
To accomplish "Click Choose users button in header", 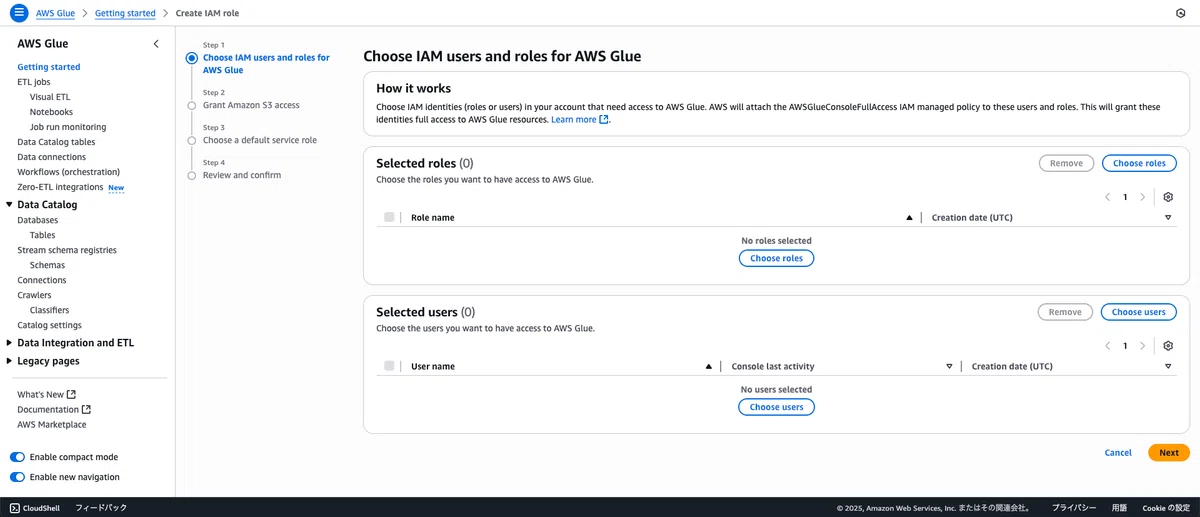I will [x=1139, y=312].
